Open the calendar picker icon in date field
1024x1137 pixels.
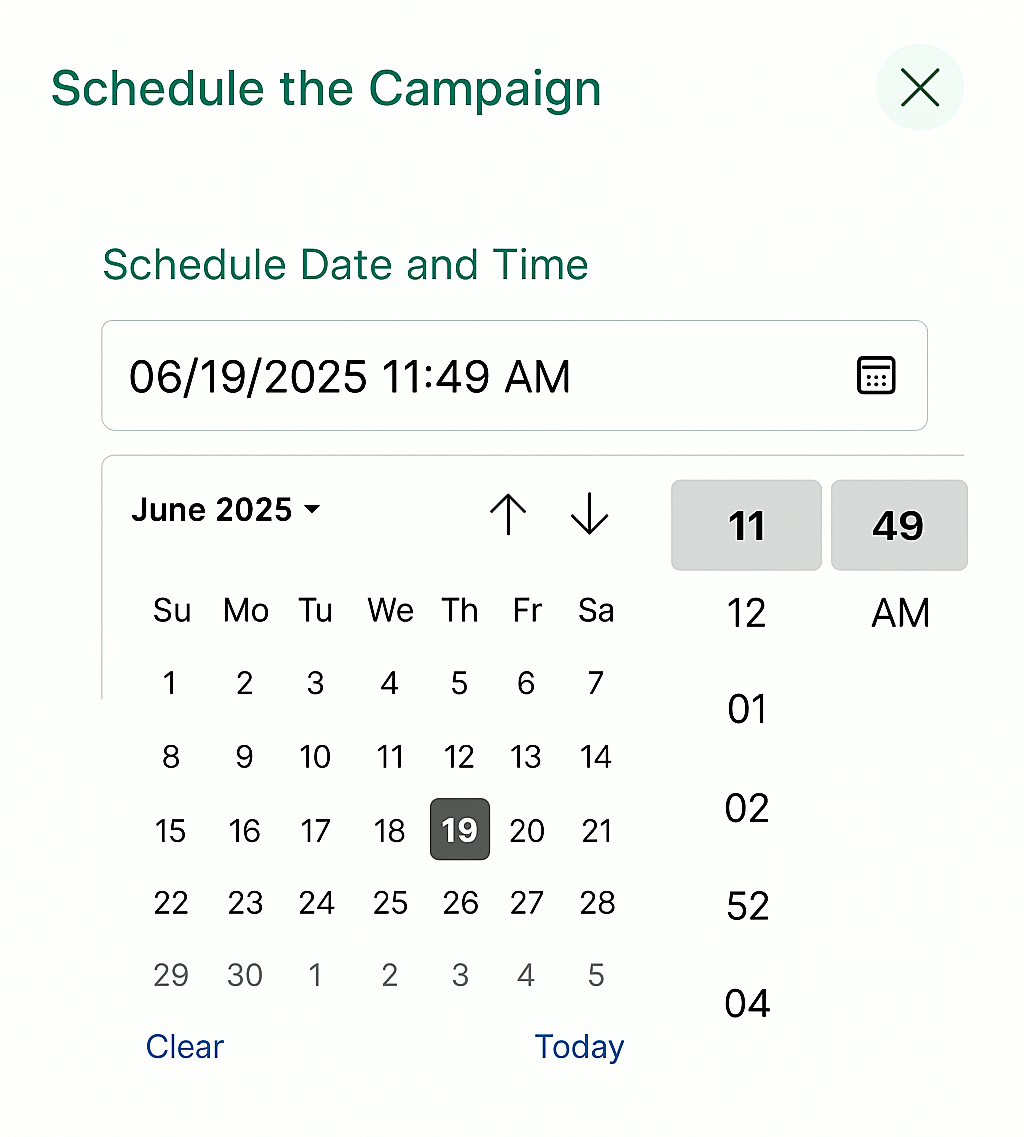(x=876, y=376)
